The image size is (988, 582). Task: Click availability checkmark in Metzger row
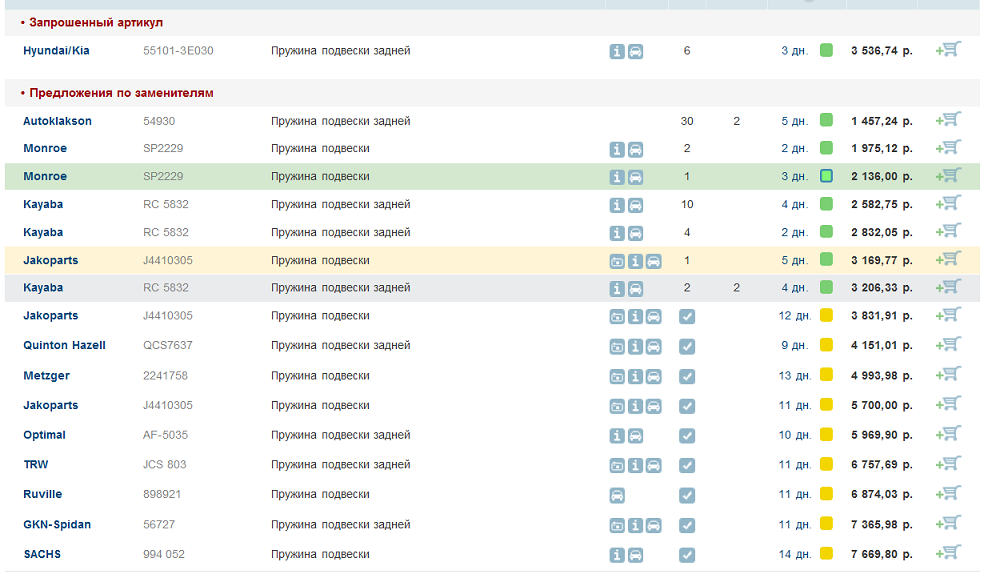tap(687, 377)
